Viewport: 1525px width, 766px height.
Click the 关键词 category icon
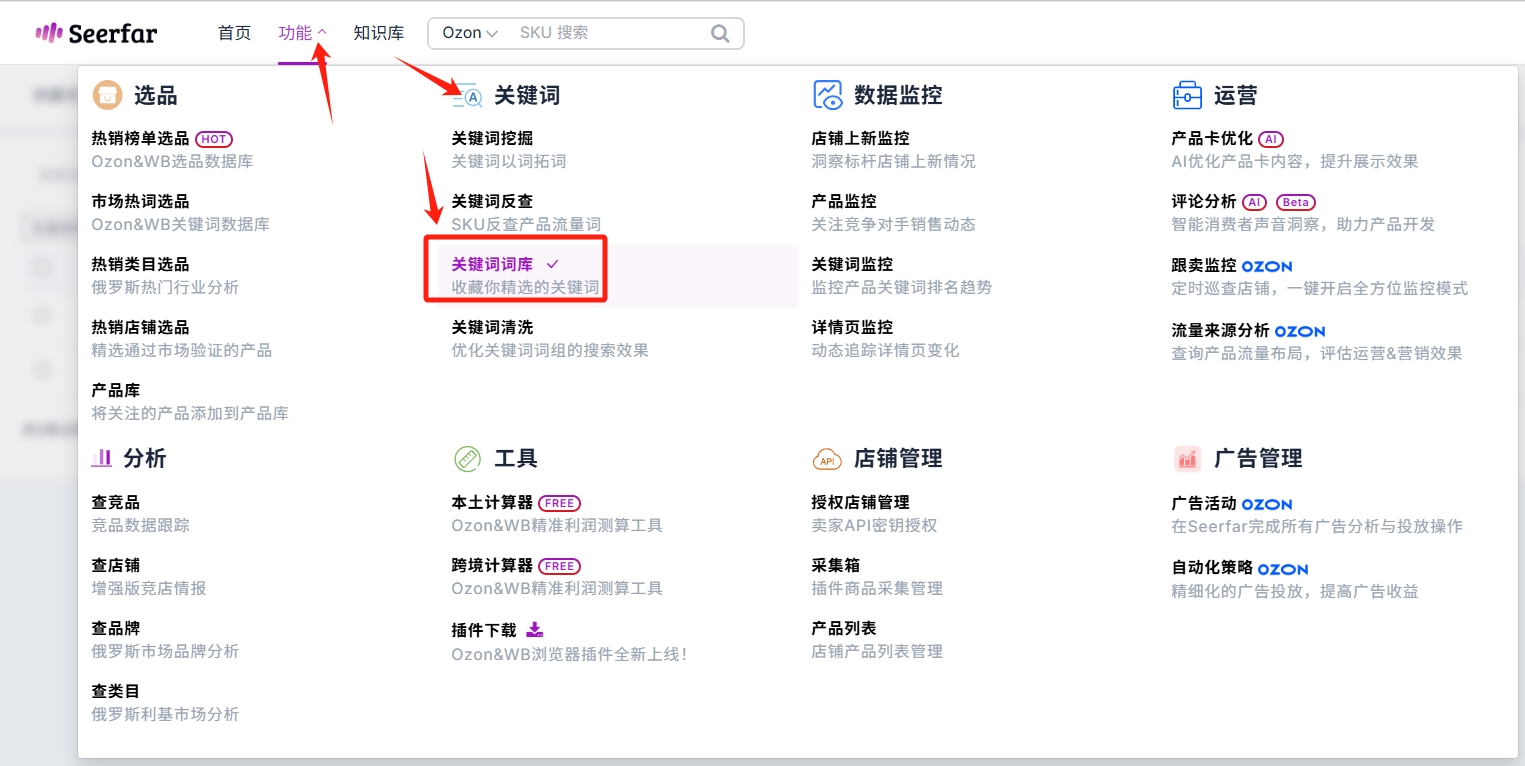coord(467,95)
